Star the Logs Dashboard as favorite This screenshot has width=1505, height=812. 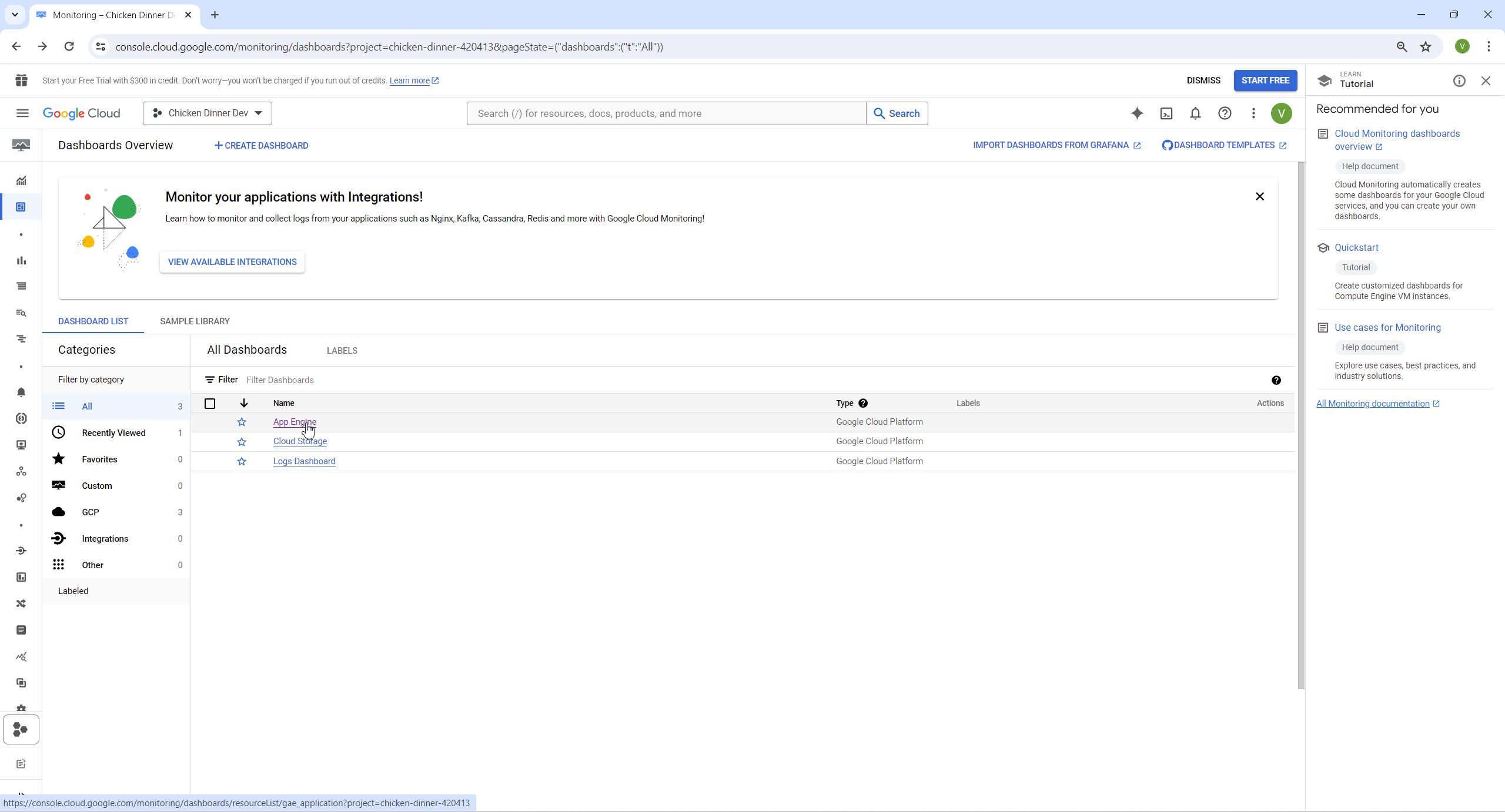coord(242,461)
